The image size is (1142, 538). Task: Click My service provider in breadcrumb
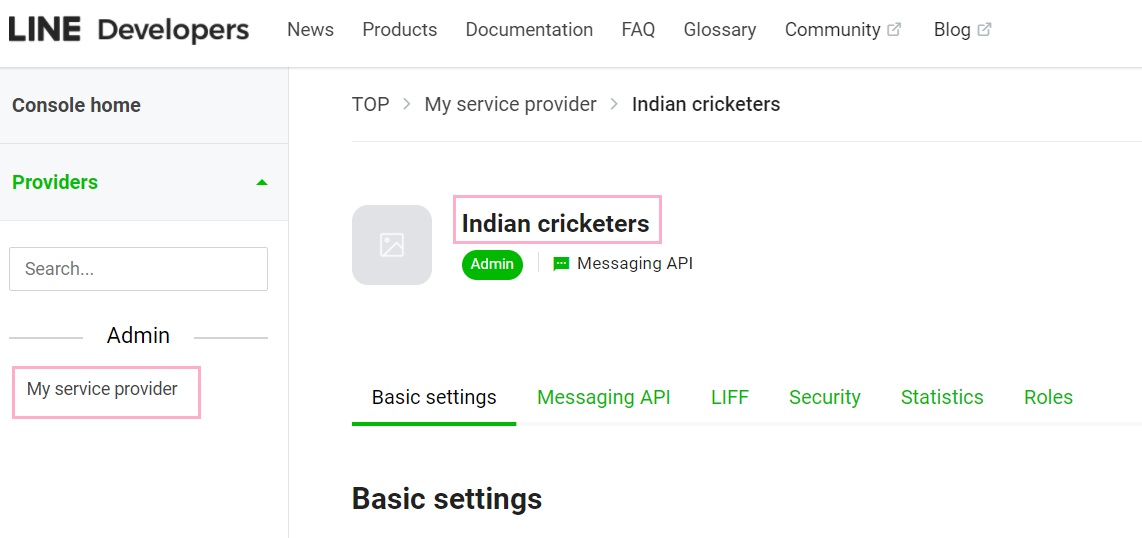pyautogui.click(x=511, y=104)
